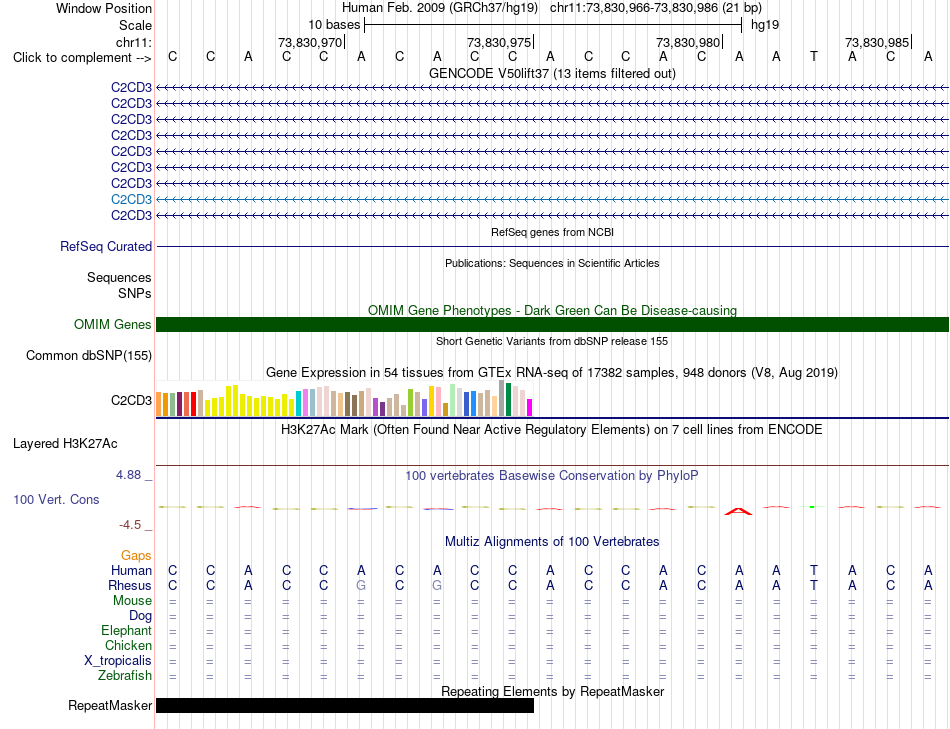Click "100 vertebrates Basewise Conservation by PhyloP" title

click(x=552, y=476)
